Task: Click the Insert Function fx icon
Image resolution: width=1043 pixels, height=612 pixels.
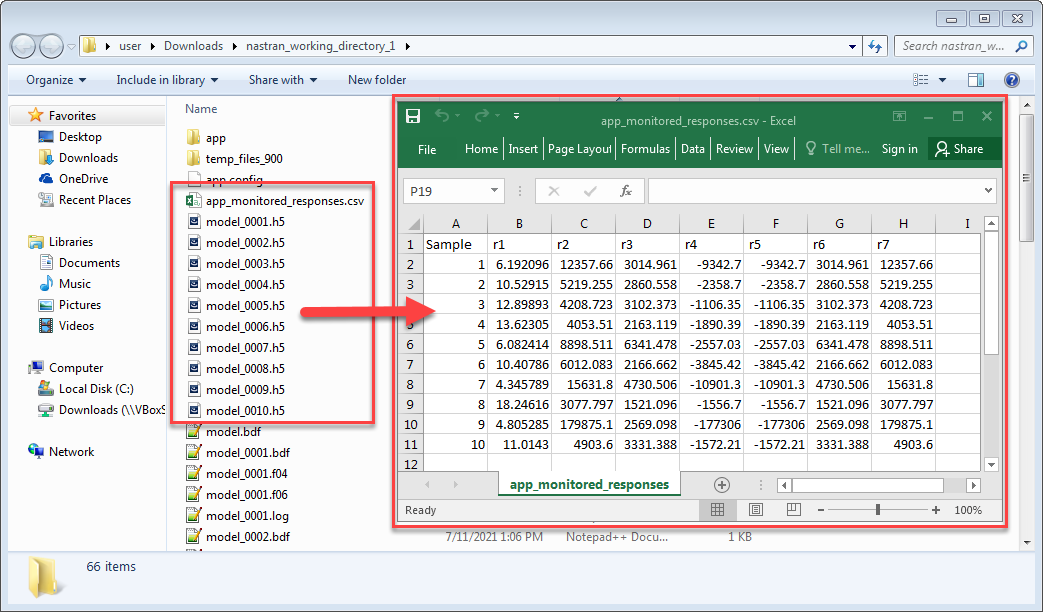Action: pos(626,192)
